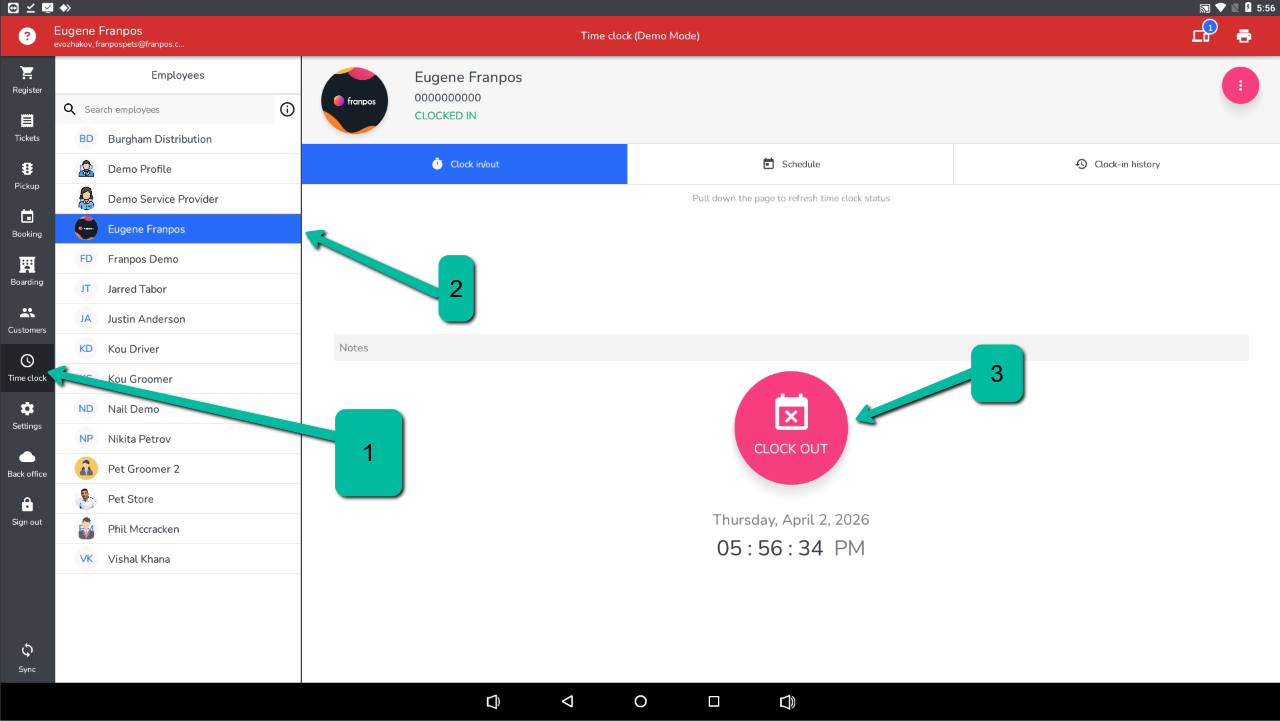Click the Search employees field
The image size is (1280, 721).
(x=175, y=110)
